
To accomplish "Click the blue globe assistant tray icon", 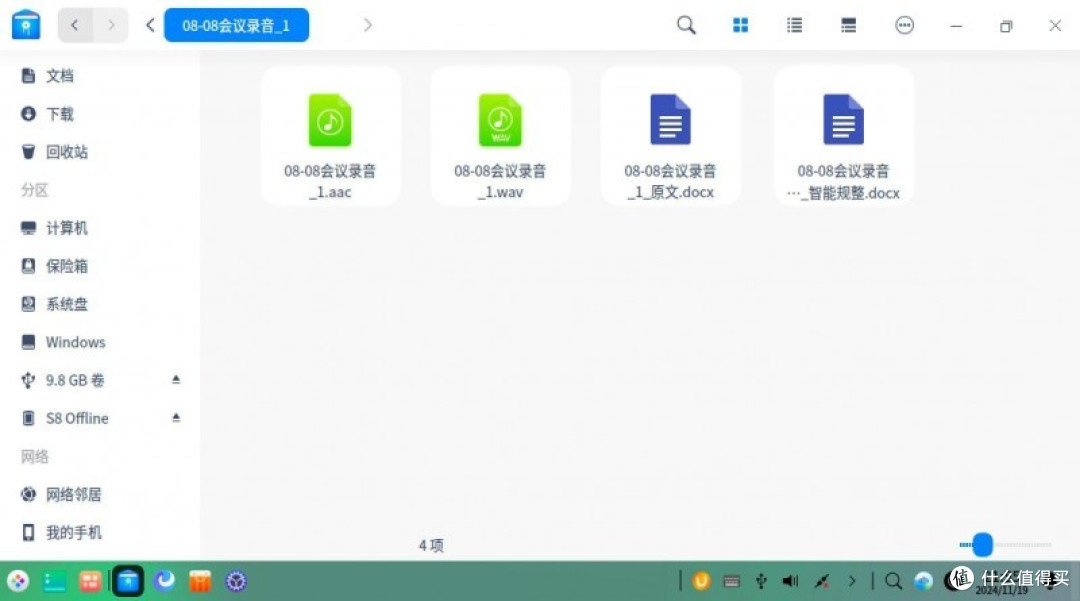I will click(924, 582).
